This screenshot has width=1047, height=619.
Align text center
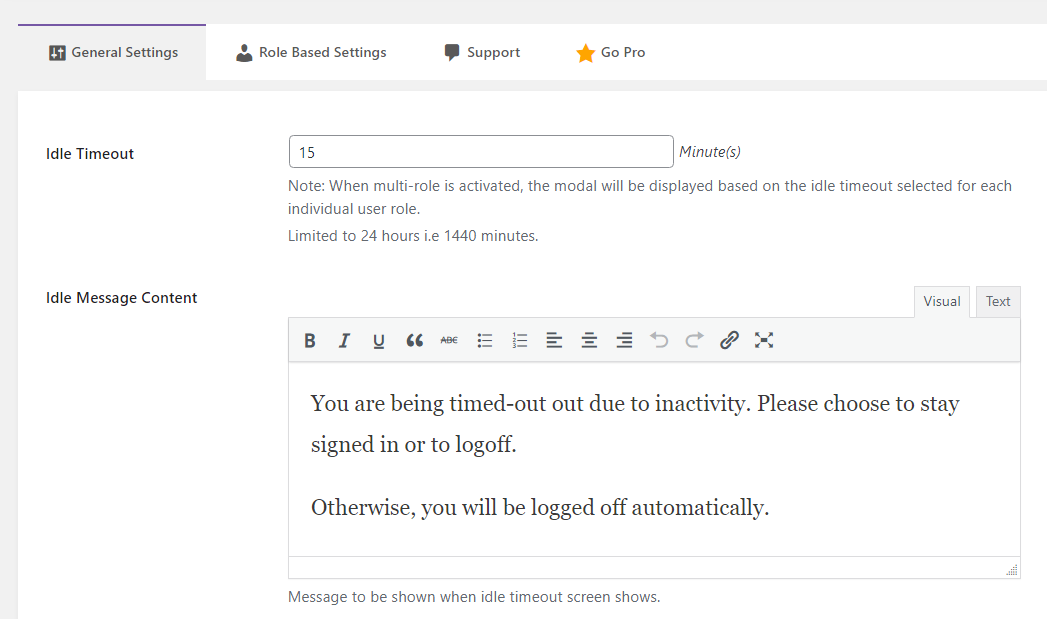[589, 340]
